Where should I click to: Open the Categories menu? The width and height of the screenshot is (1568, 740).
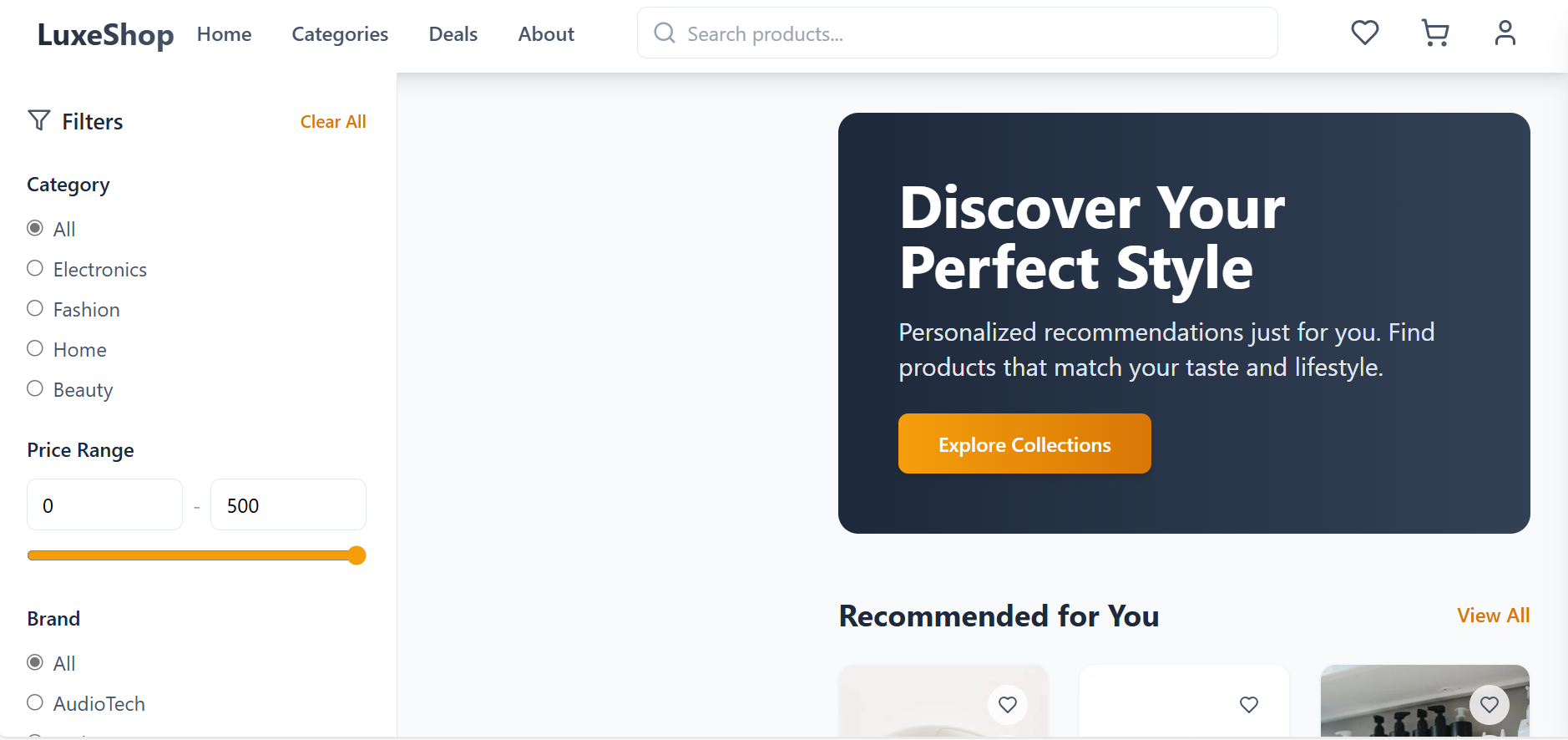click(x=340, y=34)
